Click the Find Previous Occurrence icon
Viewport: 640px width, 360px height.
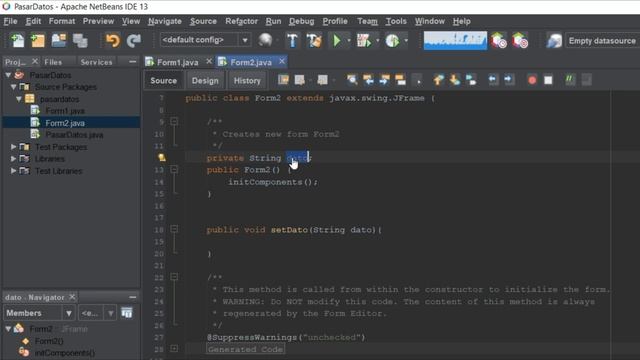tap(368, 80)
